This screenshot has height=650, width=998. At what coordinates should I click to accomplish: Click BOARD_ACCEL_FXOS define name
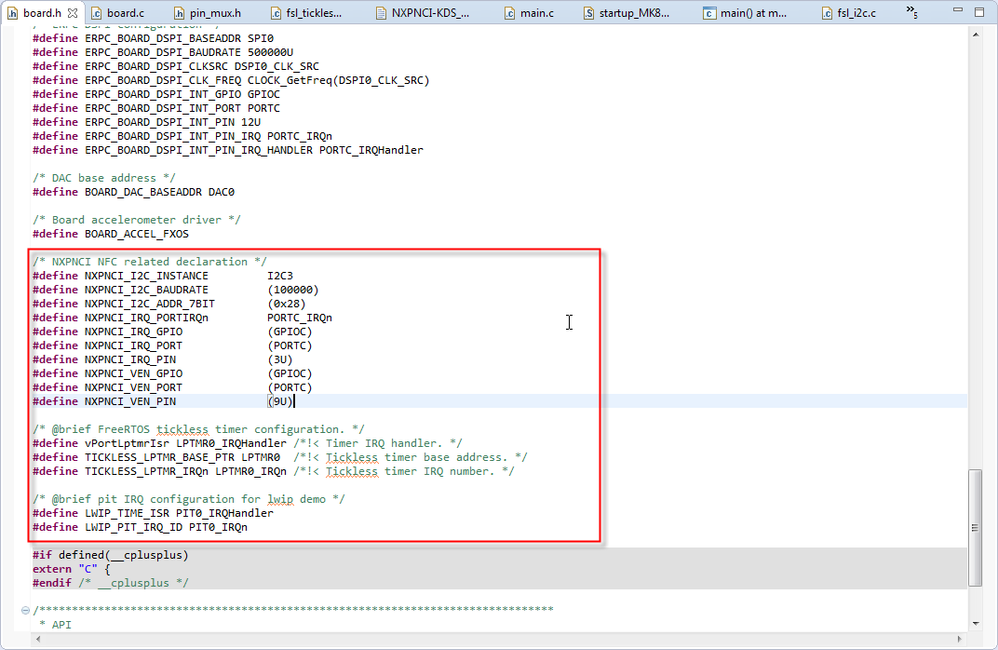point(137,234)
